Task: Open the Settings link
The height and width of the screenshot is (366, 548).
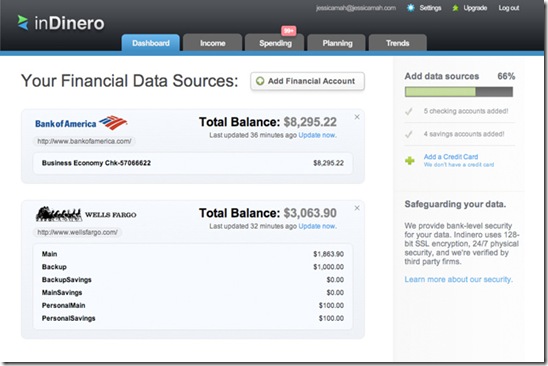Action: click(430, 8)
